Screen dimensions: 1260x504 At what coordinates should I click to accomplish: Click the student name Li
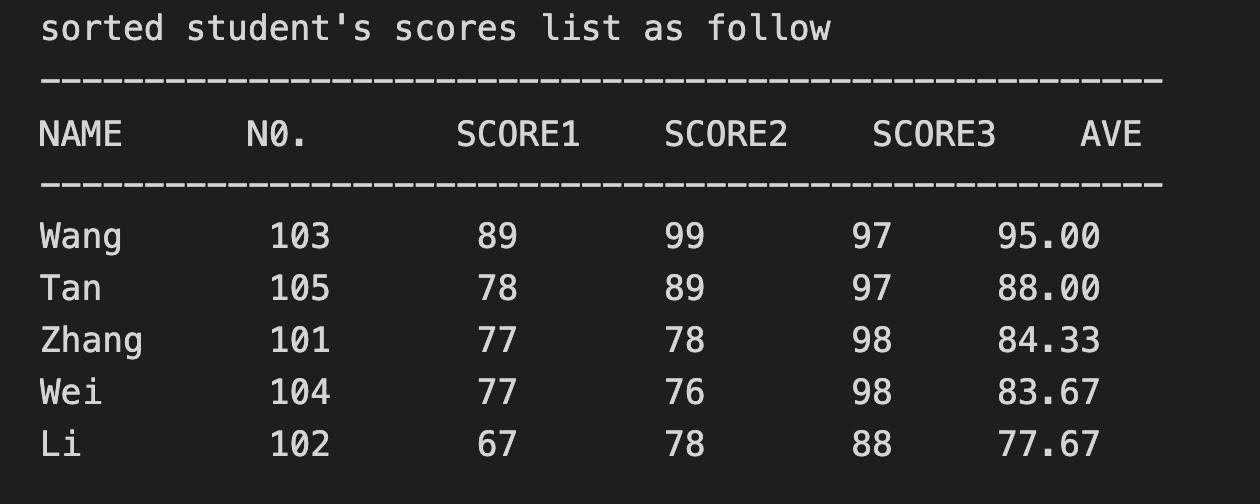point(60,444)
